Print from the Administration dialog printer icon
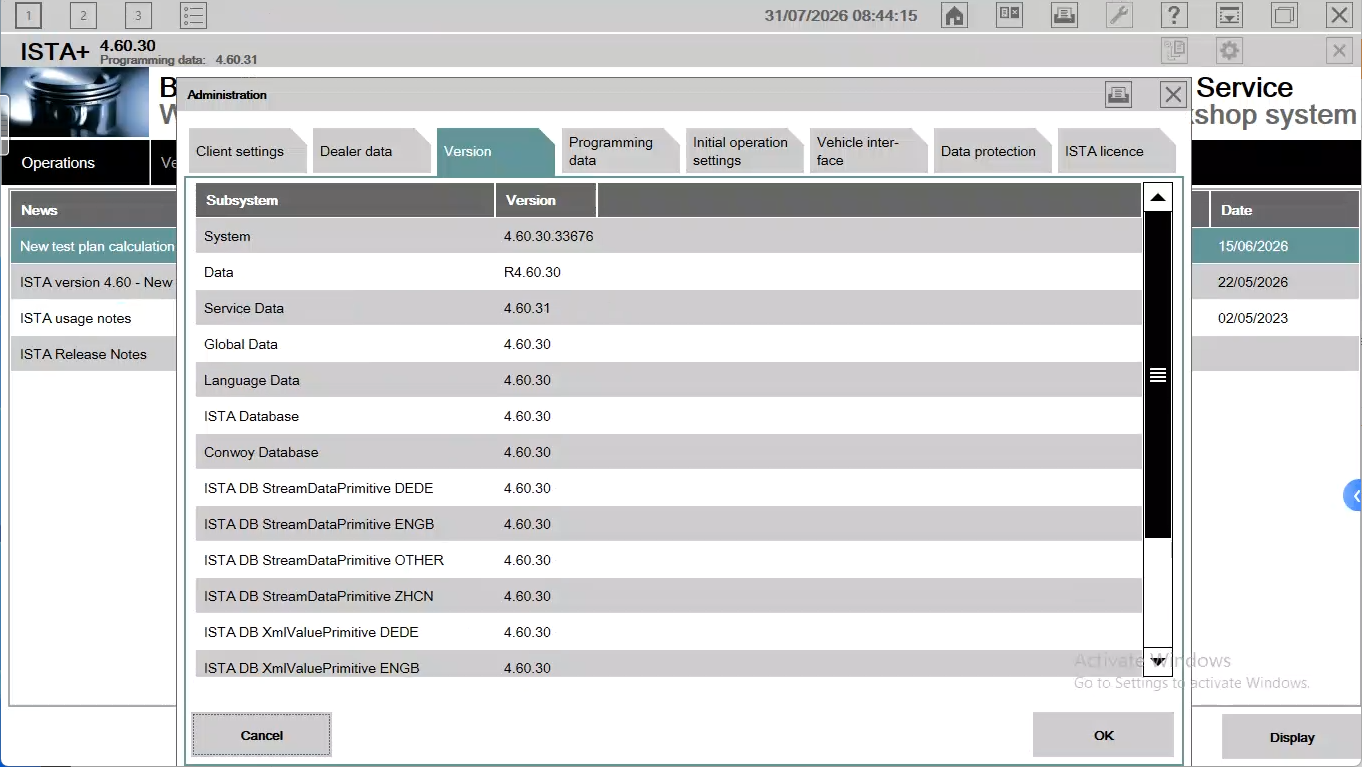 click(x=1119, y=94)
